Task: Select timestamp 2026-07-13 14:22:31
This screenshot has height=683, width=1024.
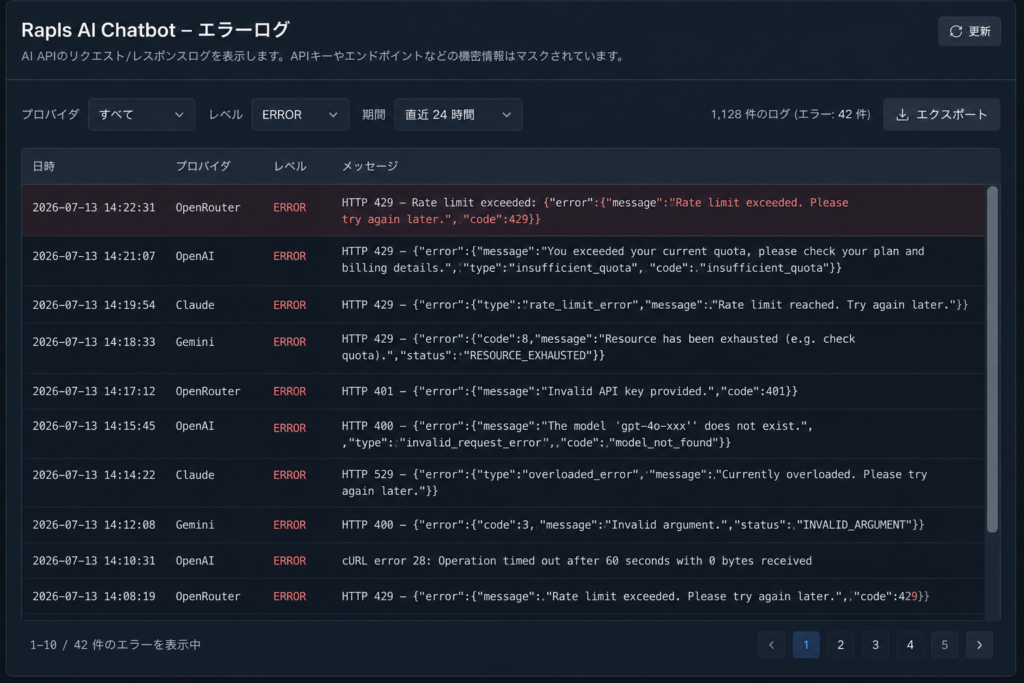Action: pyautogui.click(x=94, y=208)
